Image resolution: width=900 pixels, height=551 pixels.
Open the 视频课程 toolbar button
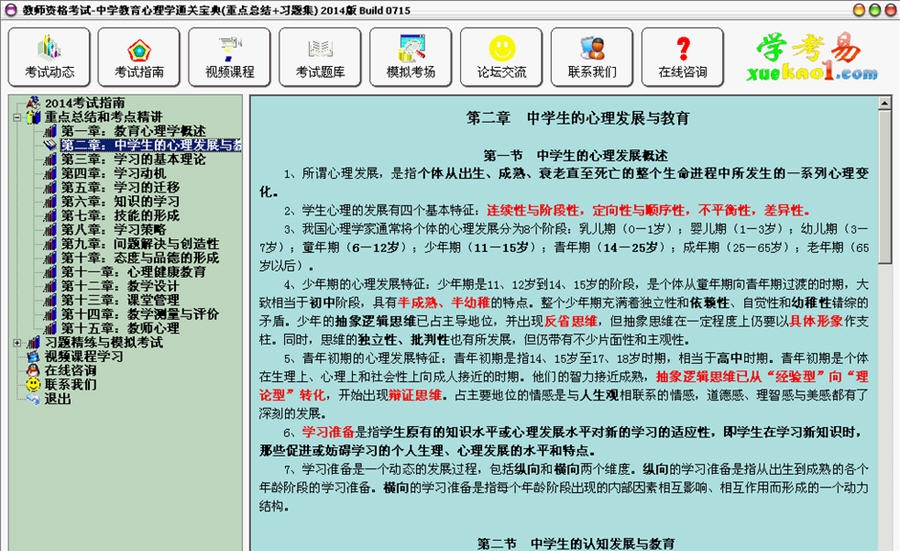click(x=230, y=57)
